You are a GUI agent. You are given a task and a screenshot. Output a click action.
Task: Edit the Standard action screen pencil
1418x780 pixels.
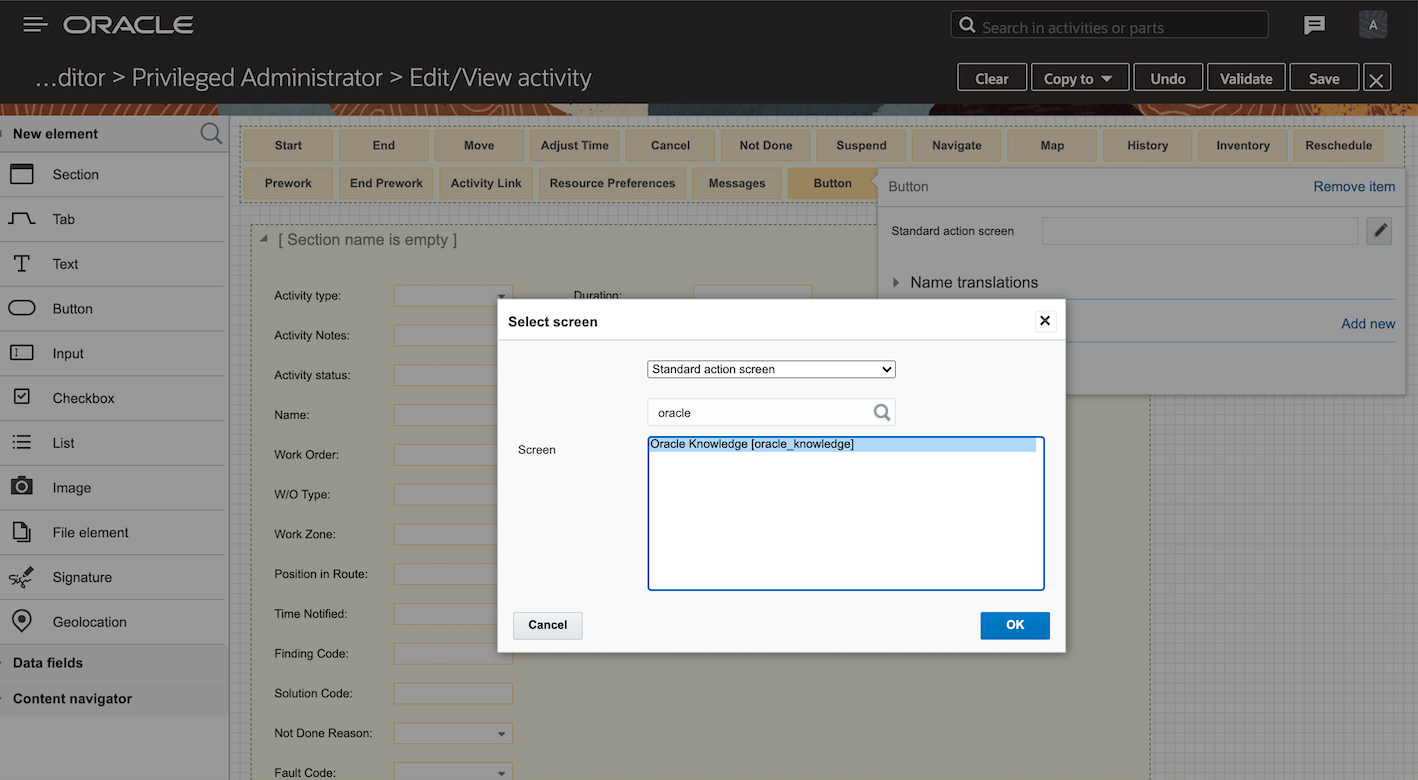point(1379,231)
